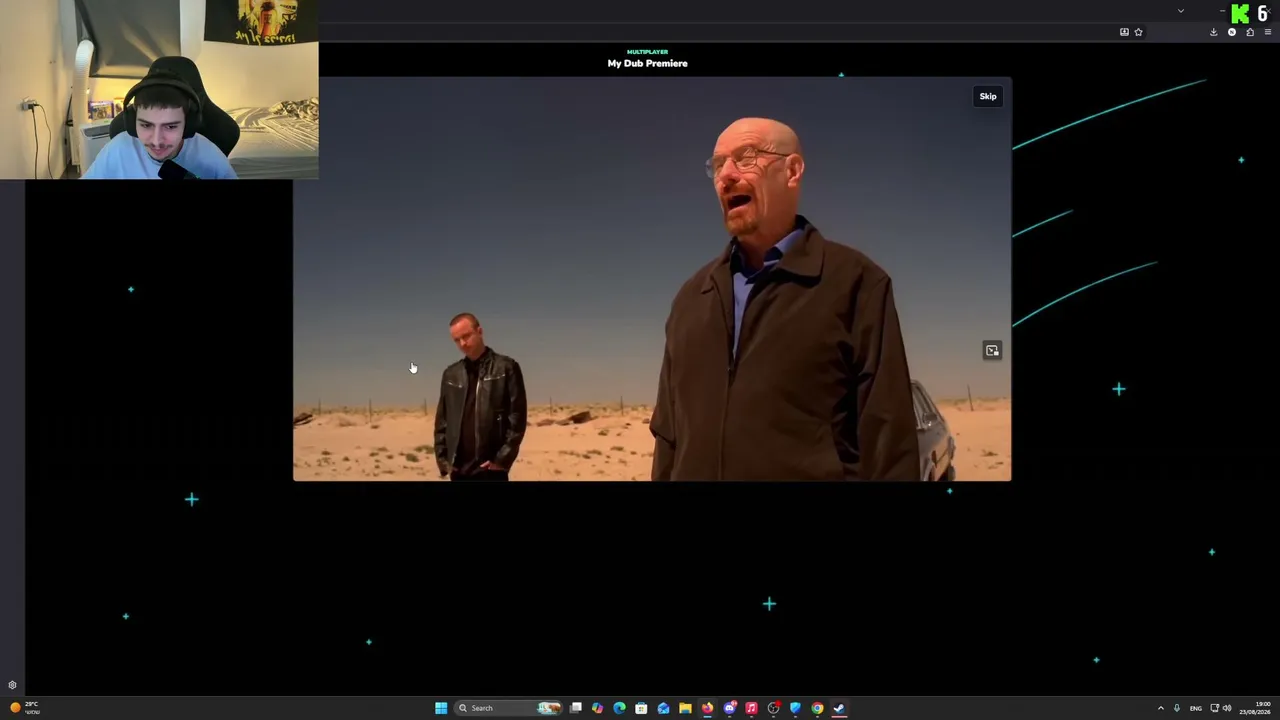
Task: Open Google Chrome from the taskbar
Action: [x=817, y=708]
